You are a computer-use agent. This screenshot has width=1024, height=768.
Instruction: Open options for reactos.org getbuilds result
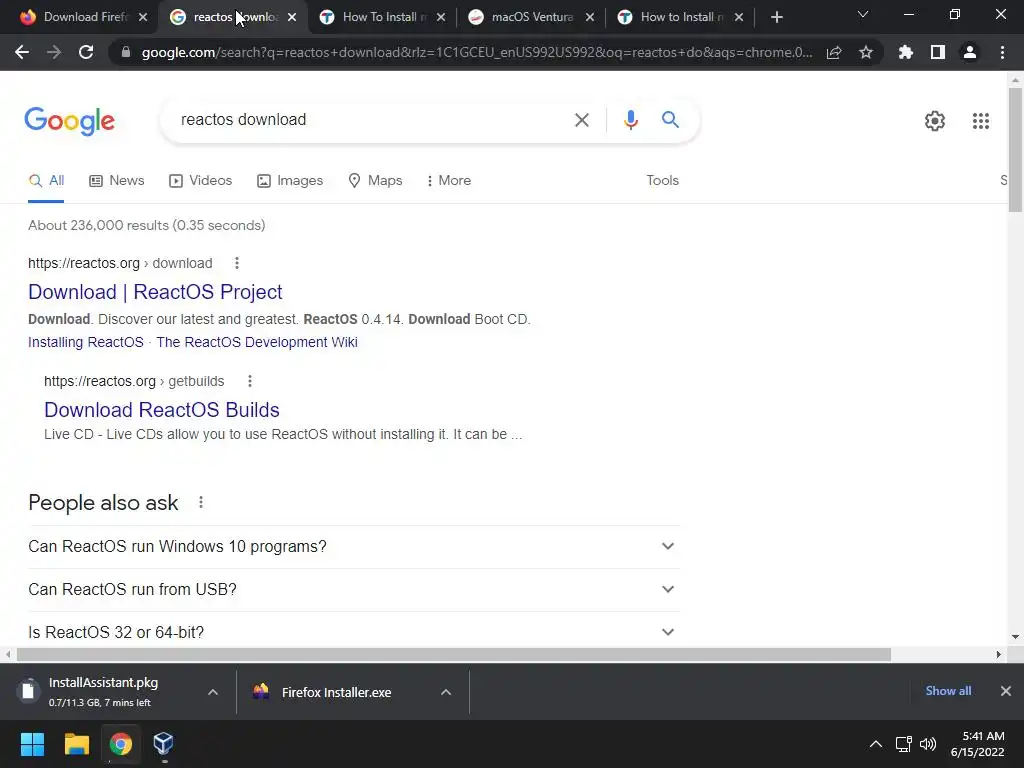click(x=249, y=381)
